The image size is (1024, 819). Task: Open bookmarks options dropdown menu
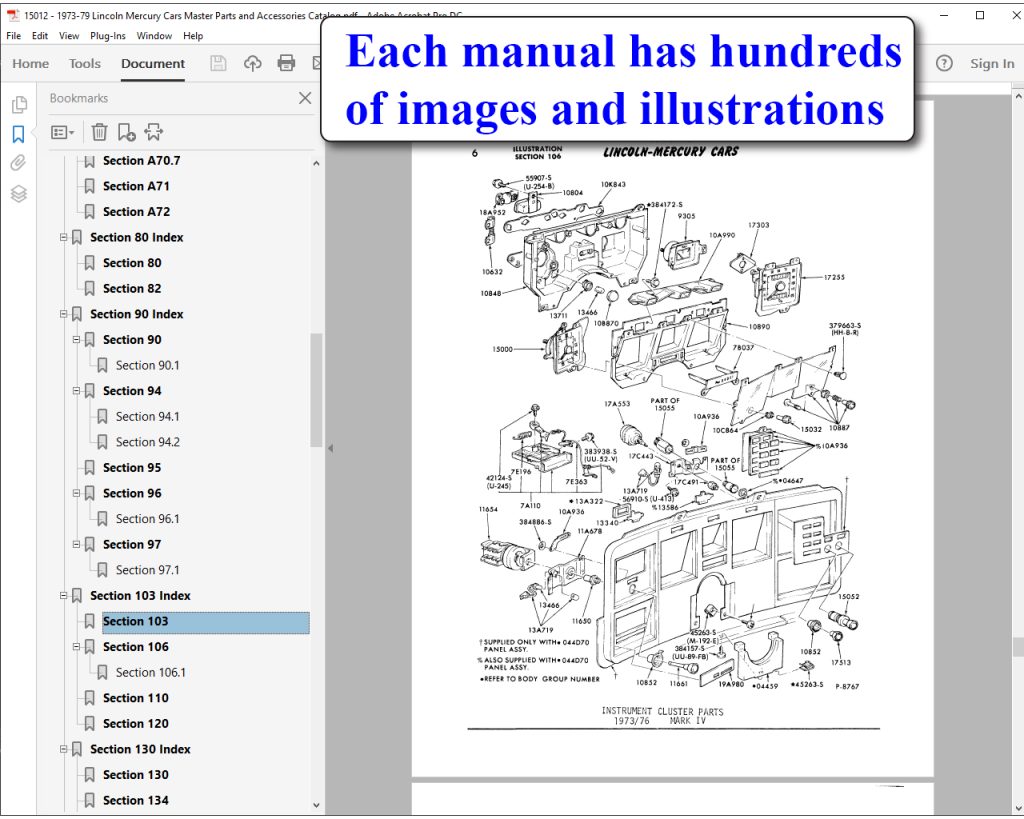tap(63, 133)
